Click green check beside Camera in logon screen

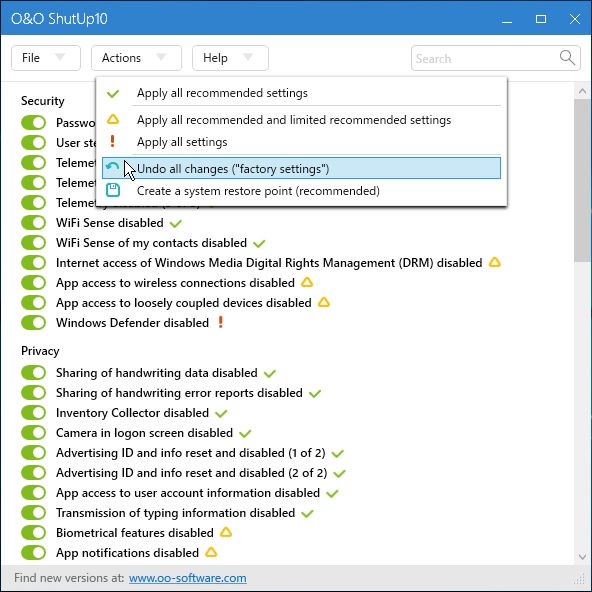pos(245,434)
